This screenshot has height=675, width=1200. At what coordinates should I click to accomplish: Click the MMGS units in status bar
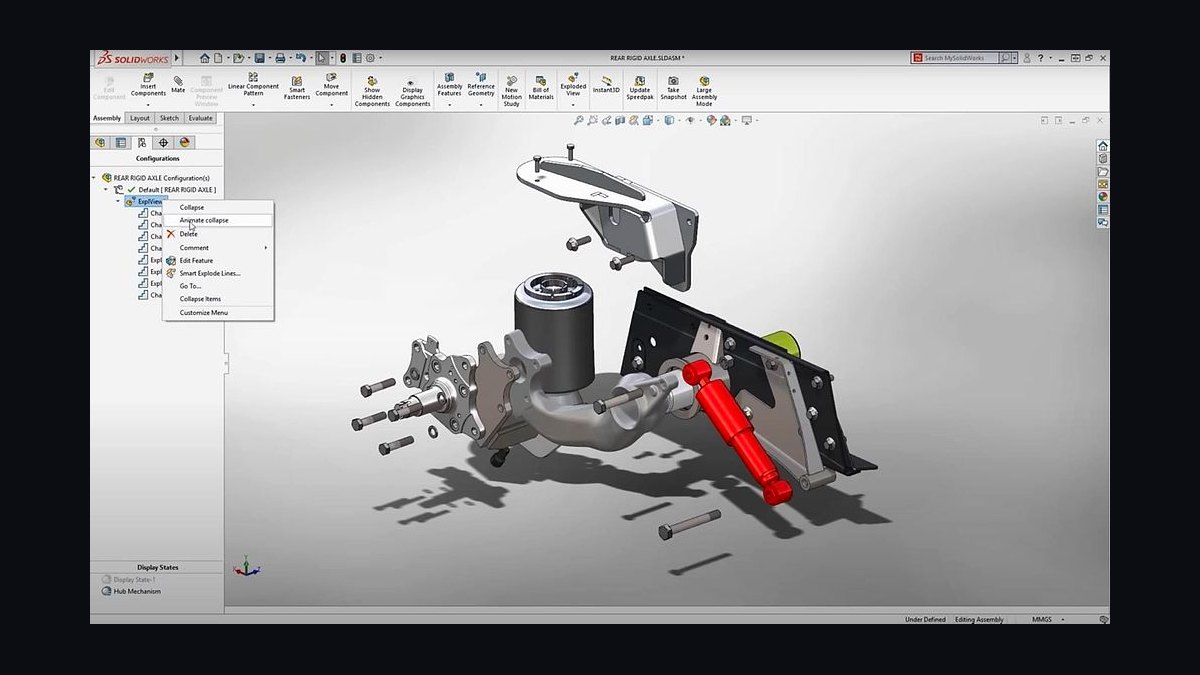(1042, 619)
